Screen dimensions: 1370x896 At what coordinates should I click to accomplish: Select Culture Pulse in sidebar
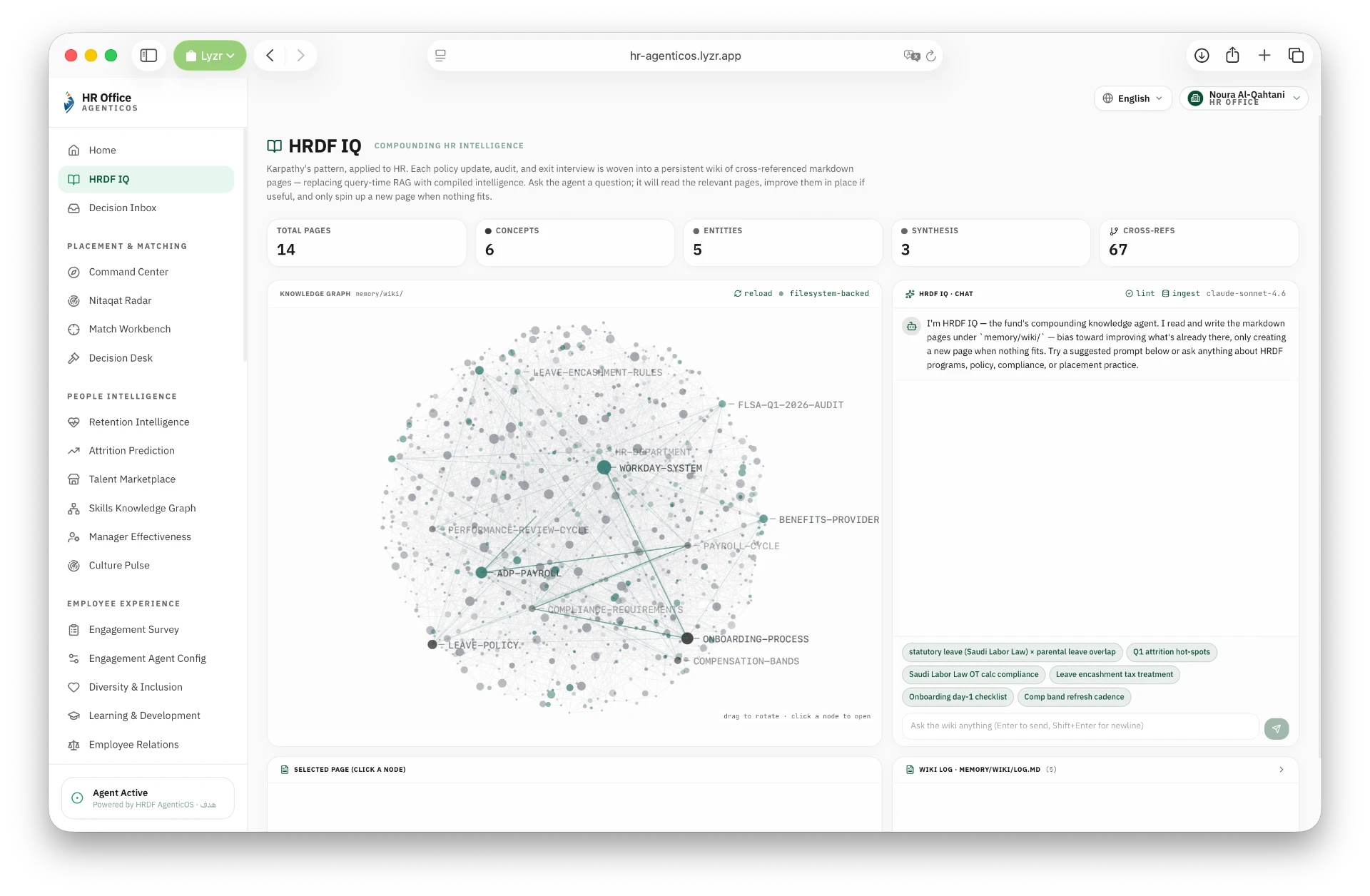pyautogui.click(x=146, y=566)
